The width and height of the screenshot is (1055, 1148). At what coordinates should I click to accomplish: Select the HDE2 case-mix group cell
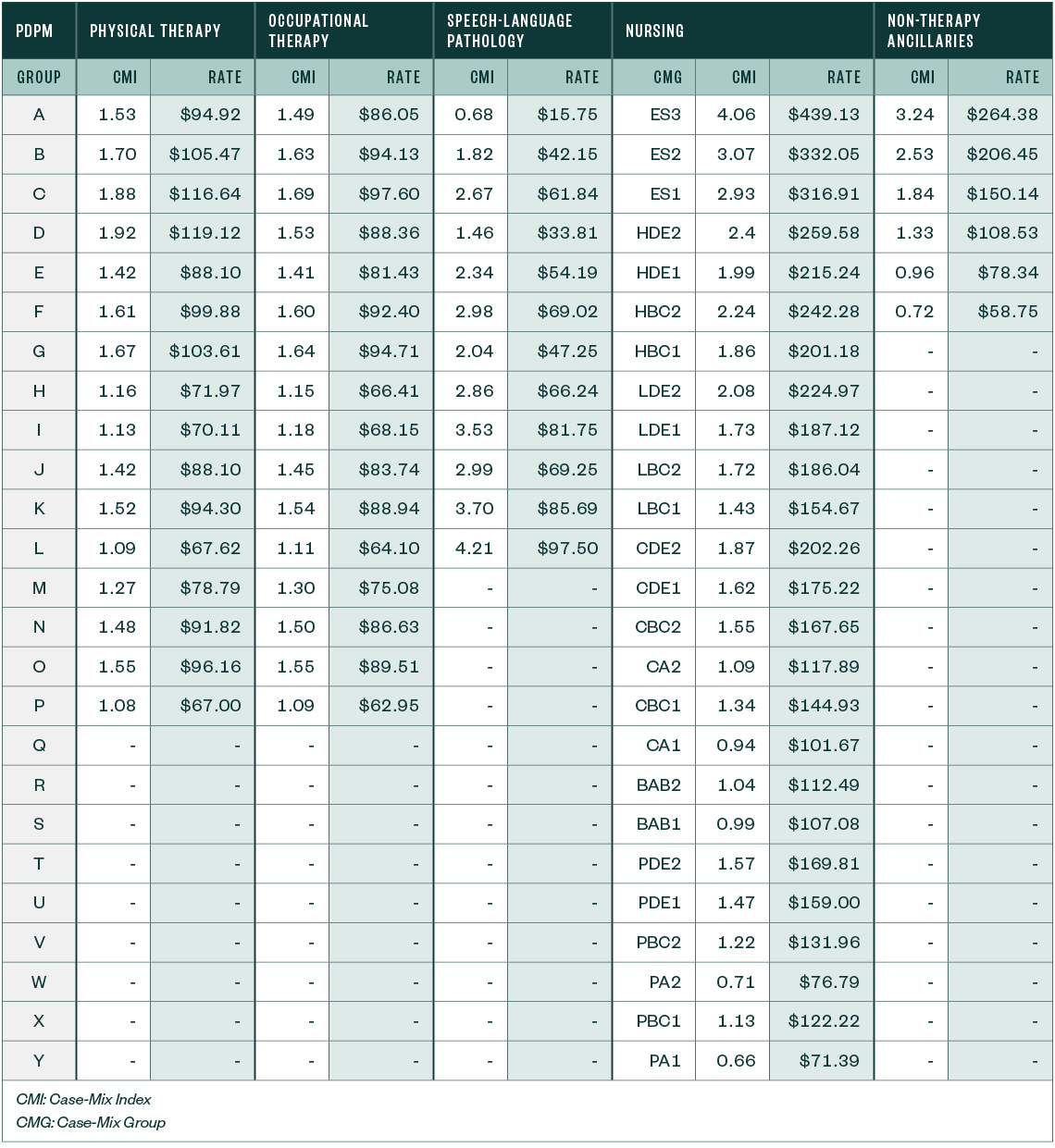click(659, 233)
